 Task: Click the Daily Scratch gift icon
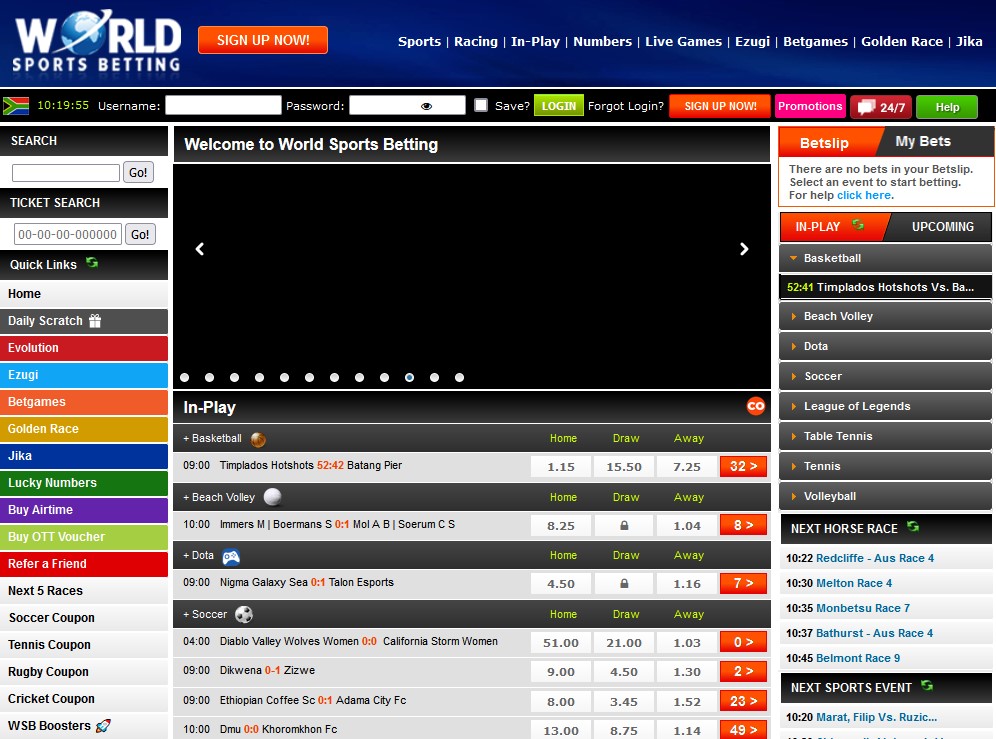(x=95, y=321)
